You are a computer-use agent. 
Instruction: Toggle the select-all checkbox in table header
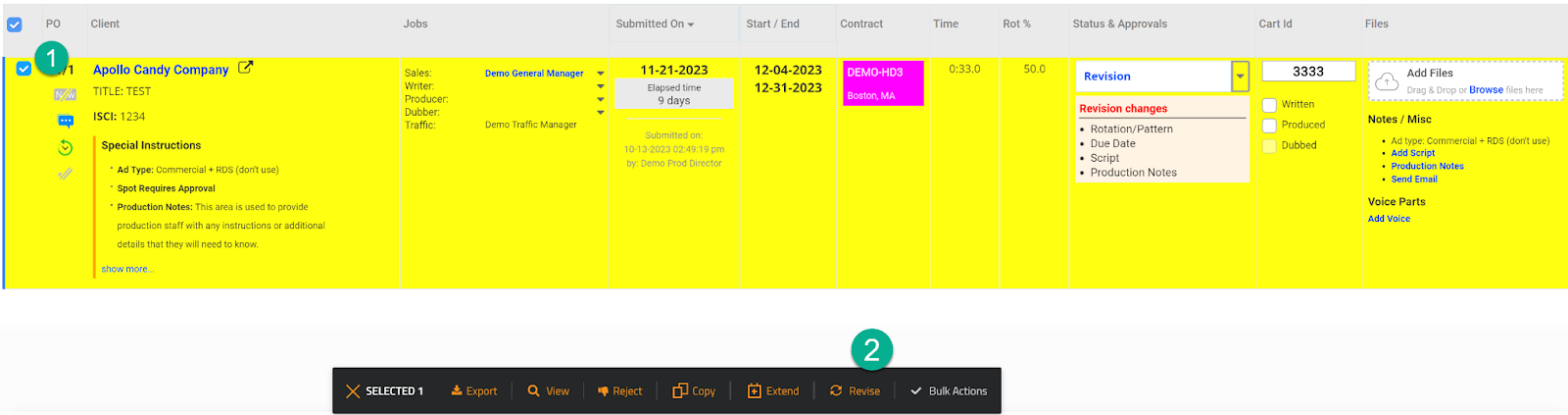point(15,25)
